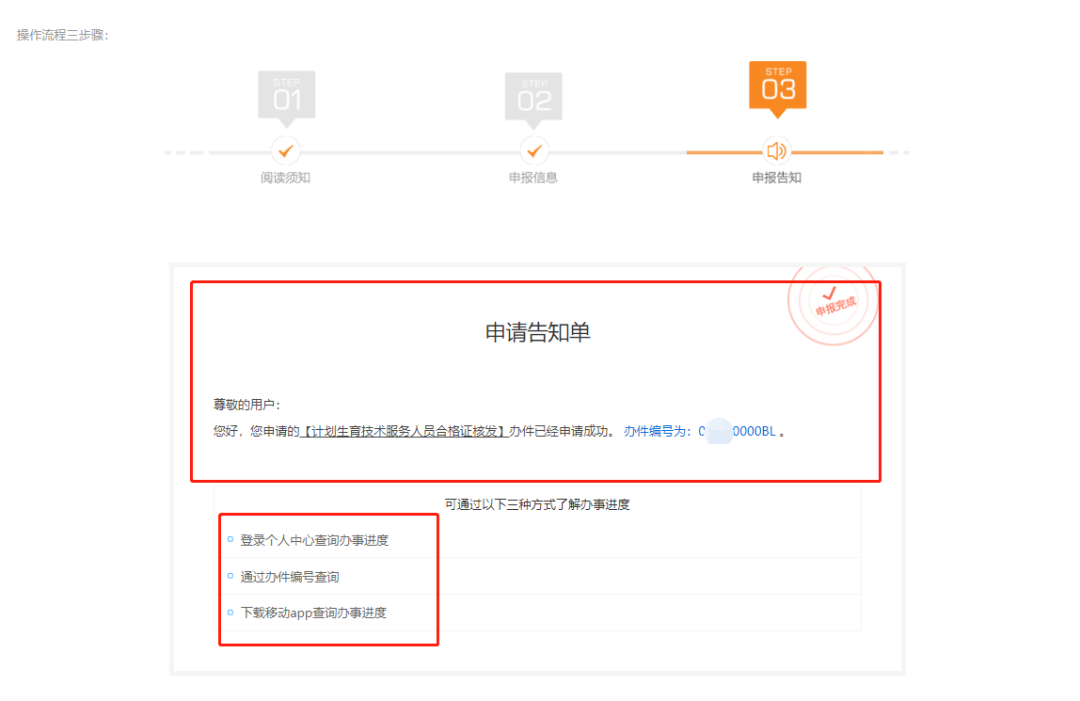Click the checkmark above 申报信息

[x=535, y=152]
